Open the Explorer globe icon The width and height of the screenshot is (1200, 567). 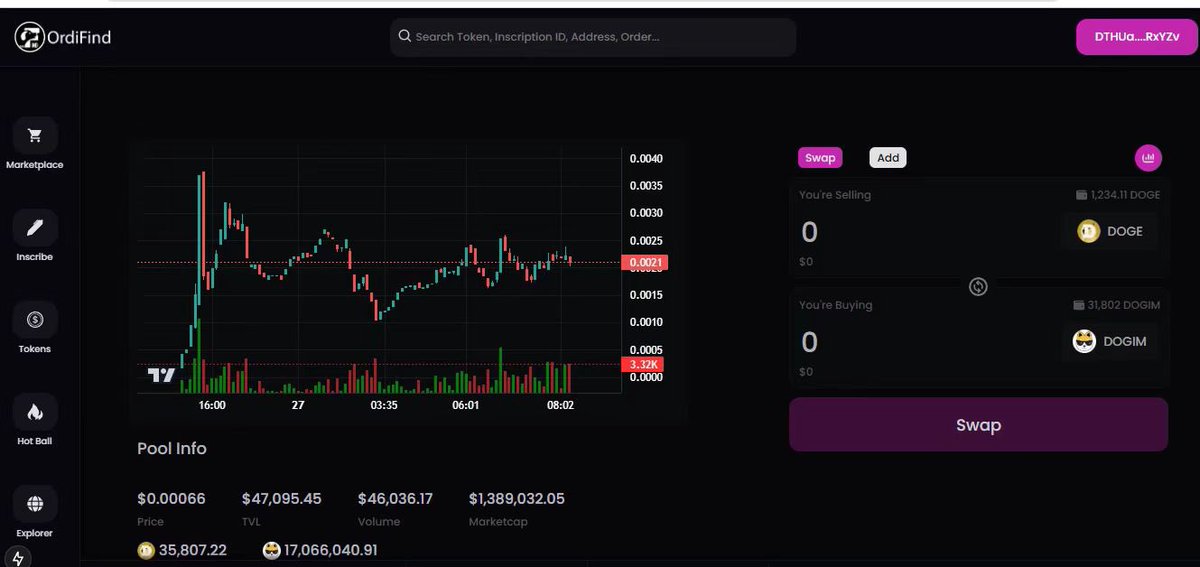click(35, 504)
